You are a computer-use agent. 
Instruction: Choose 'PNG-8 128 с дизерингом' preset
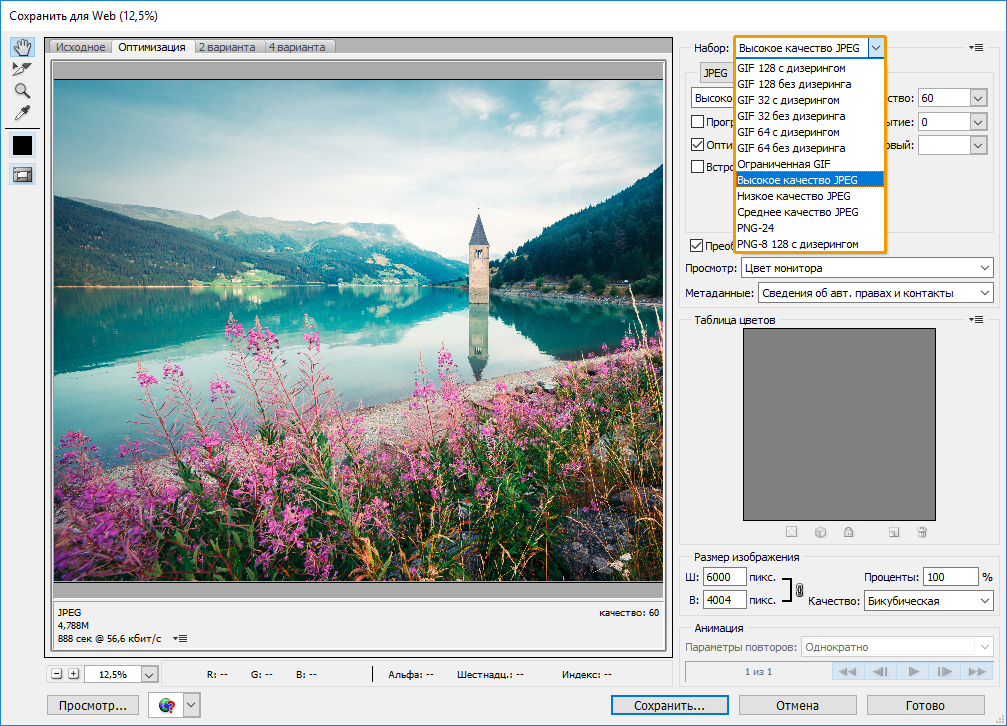pyautogui.click(x=809, y=244)
